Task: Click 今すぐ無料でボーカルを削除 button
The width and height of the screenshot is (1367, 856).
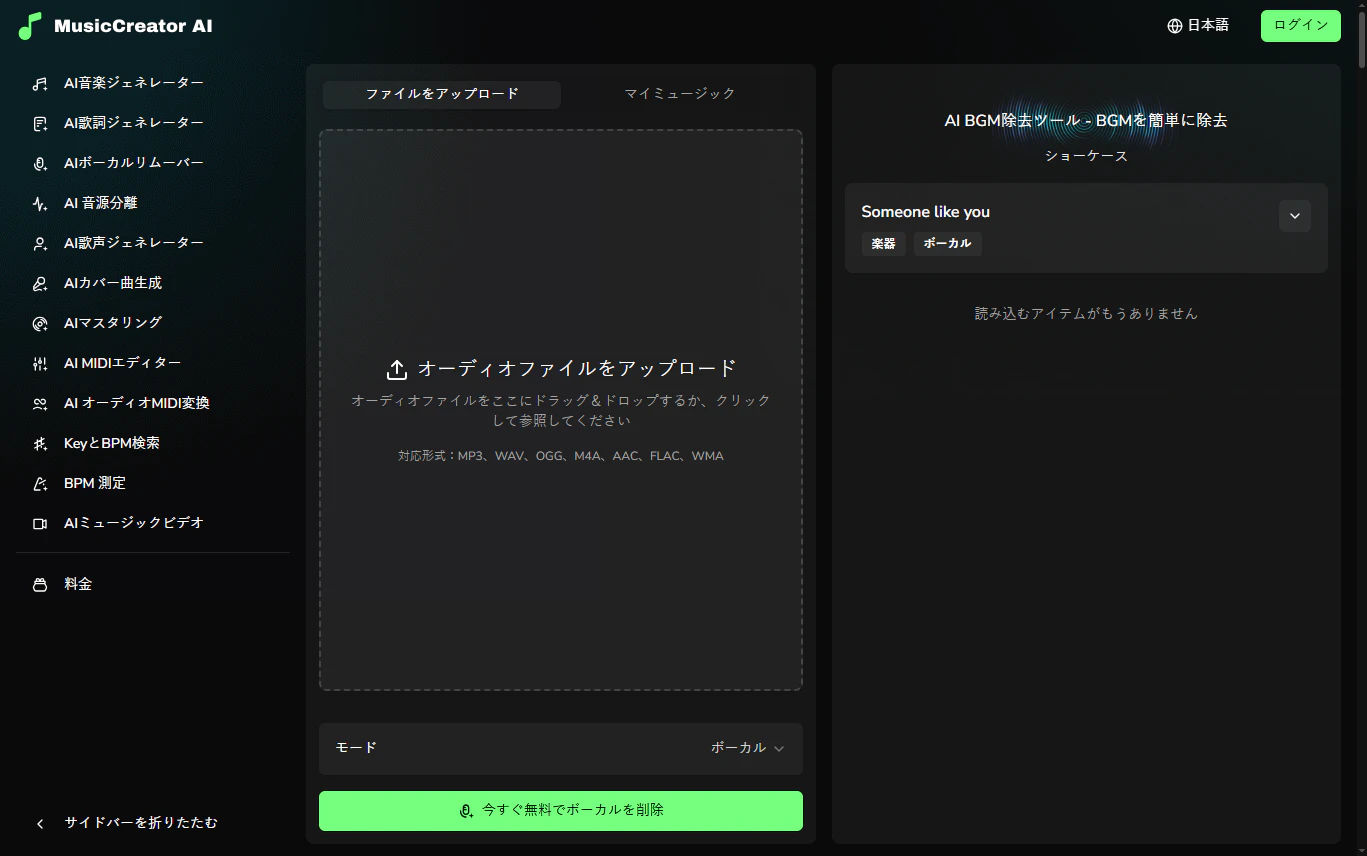Action: (x=561, y=811)
